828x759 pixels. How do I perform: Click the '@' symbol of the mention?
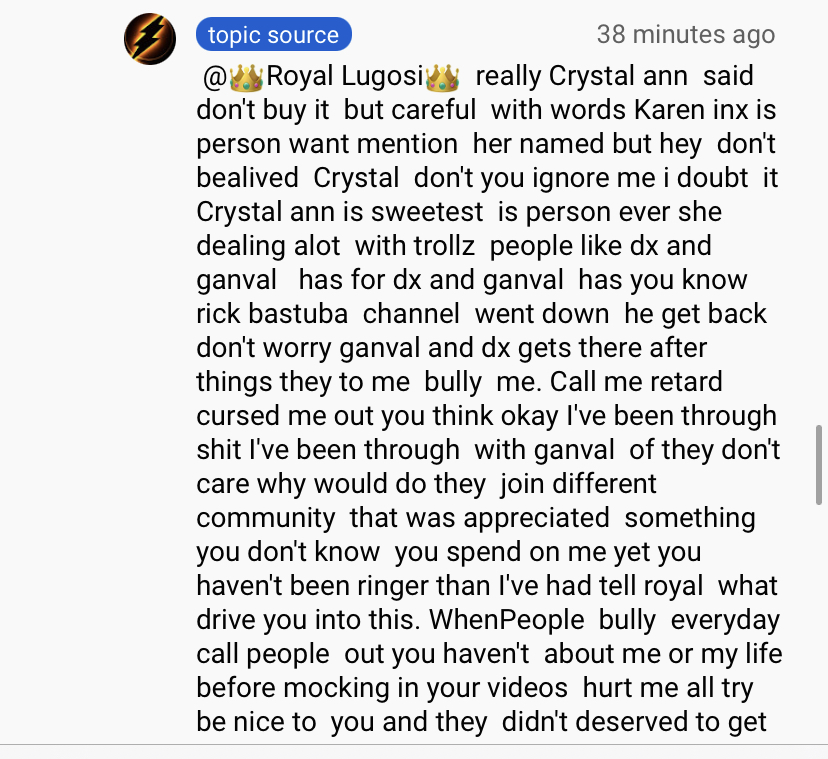[x=215, y=78]
